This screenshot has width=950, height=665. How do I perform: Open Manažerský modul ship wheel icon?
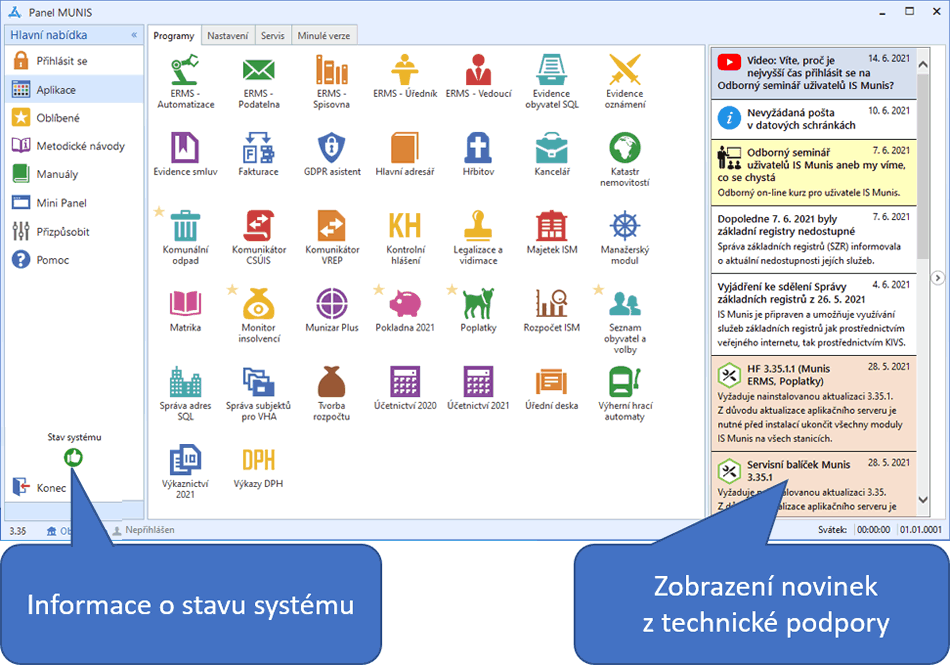(x=624, y=225)
